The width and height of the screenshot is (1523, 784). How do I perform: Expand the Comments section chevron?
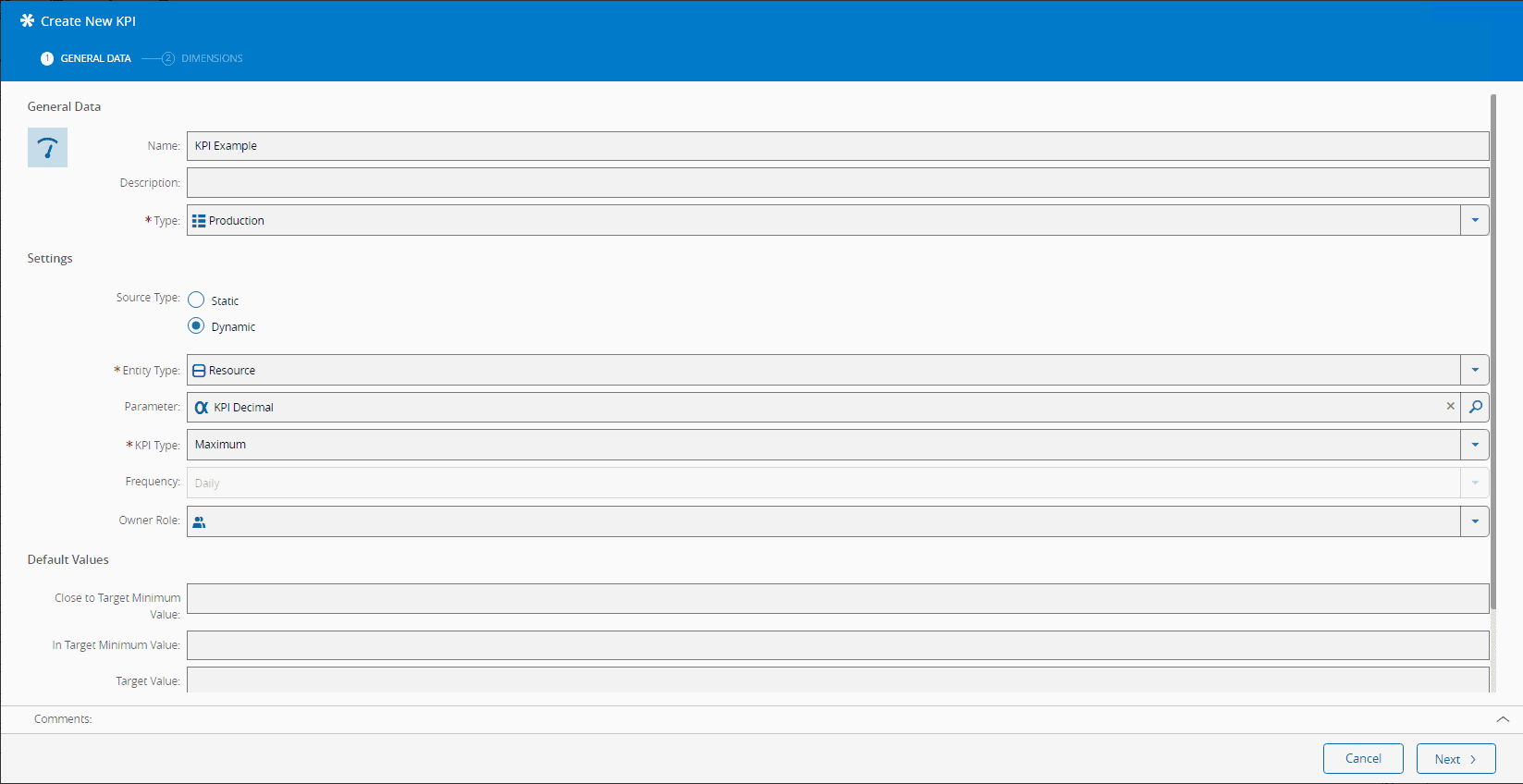tap(1503, 719)
